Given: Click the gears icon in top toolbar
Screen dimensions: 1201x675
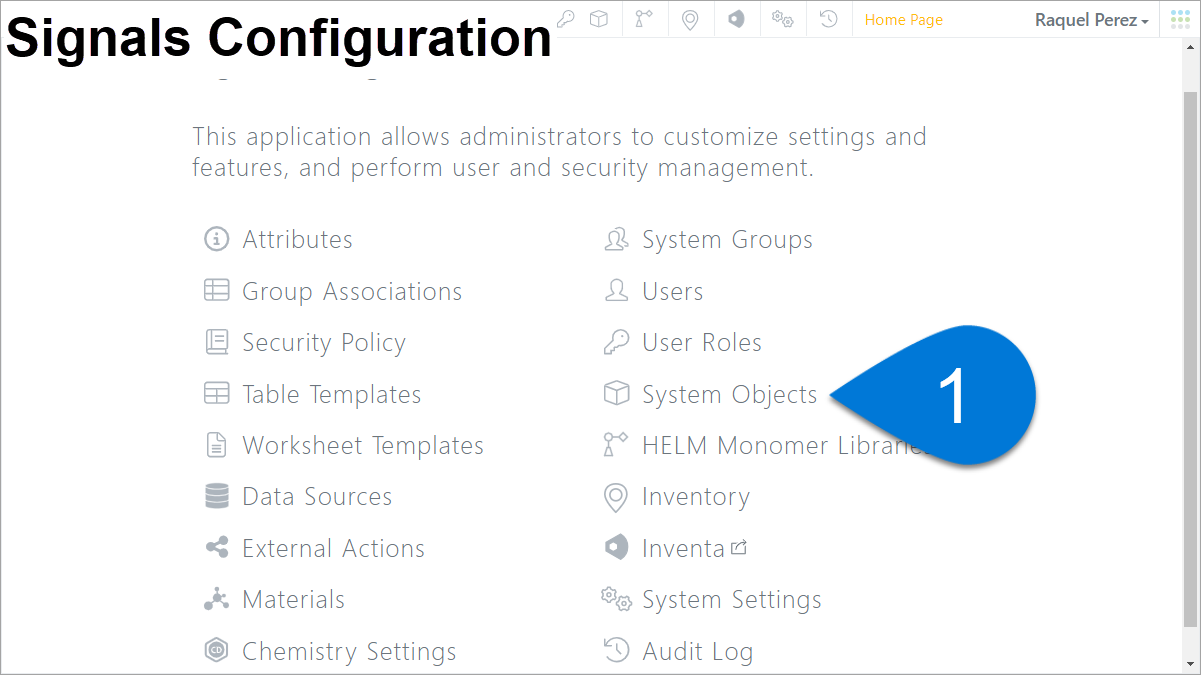Looking at the screenshot, I should coord(782,19).
